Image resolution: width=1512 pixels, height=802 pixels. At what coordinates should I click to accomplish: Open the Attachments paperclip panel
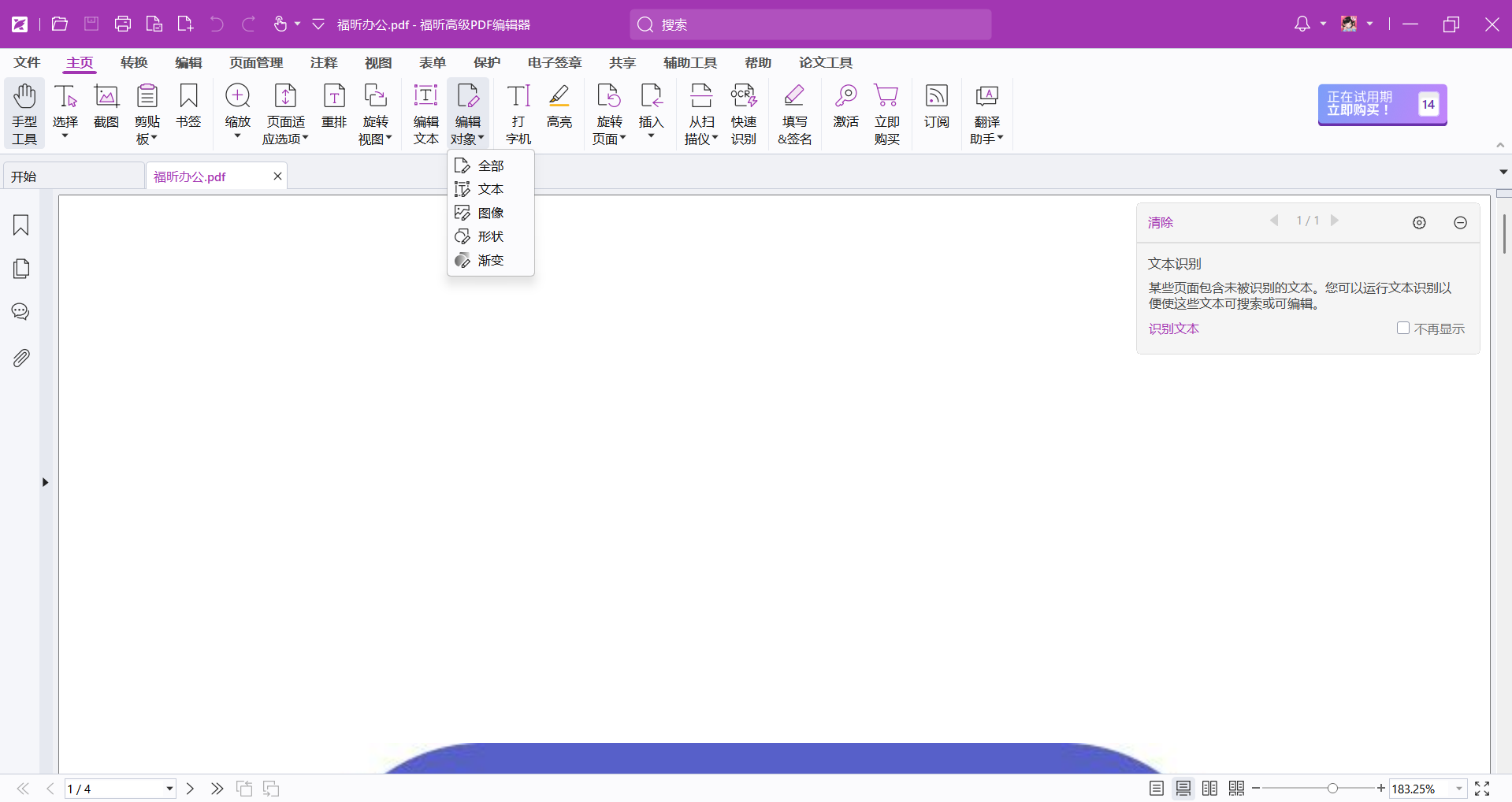click(21, 358)
